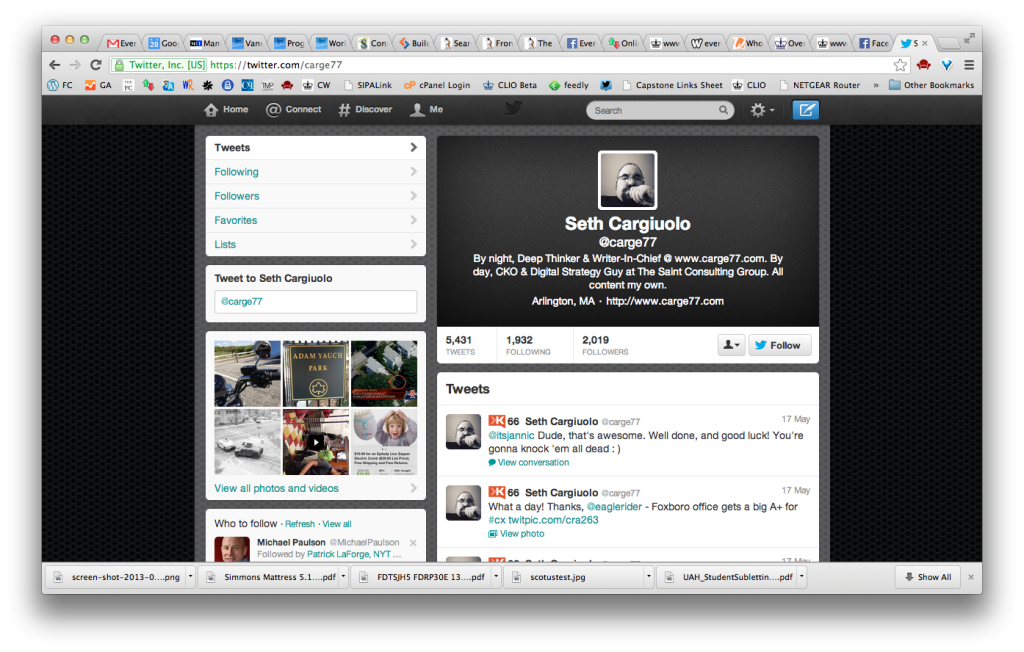This screenshot has height=652, width=1024.
Task: Open the Connect page
Action: [294, 110]
